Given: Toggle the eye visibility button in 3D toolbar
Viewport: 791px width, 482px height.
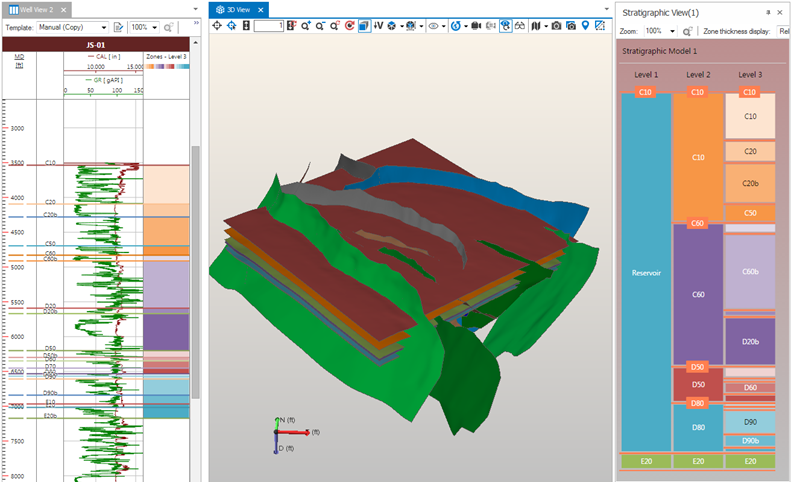Looking at the screenshot, I should pos(435,26).
